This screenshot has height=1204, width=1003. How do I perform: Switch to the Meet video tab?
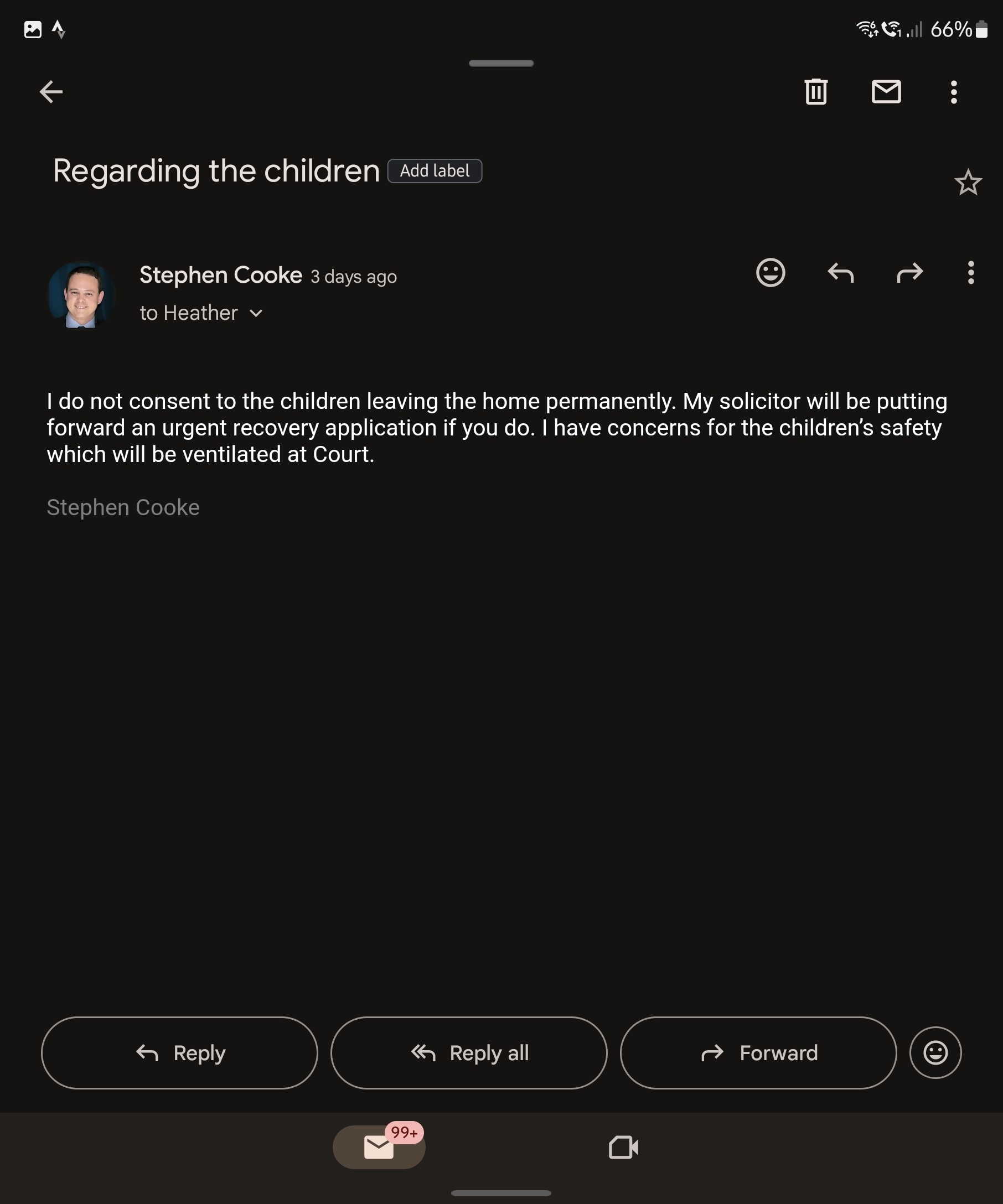[623, 1147]
